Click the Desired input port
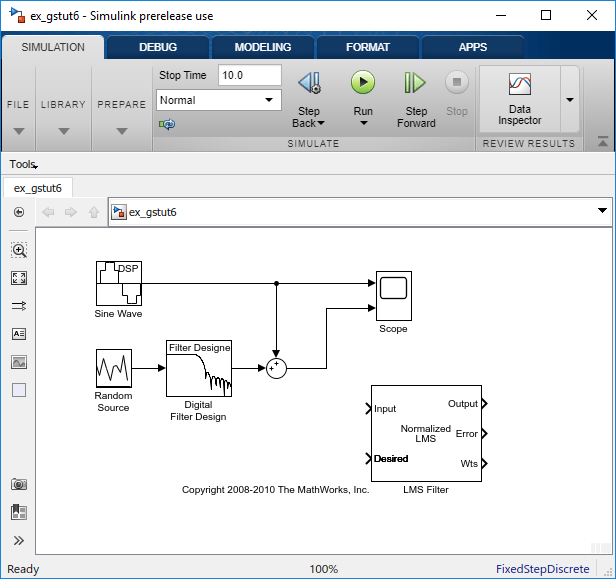616x579 pixels. click(x=368, y=458)
